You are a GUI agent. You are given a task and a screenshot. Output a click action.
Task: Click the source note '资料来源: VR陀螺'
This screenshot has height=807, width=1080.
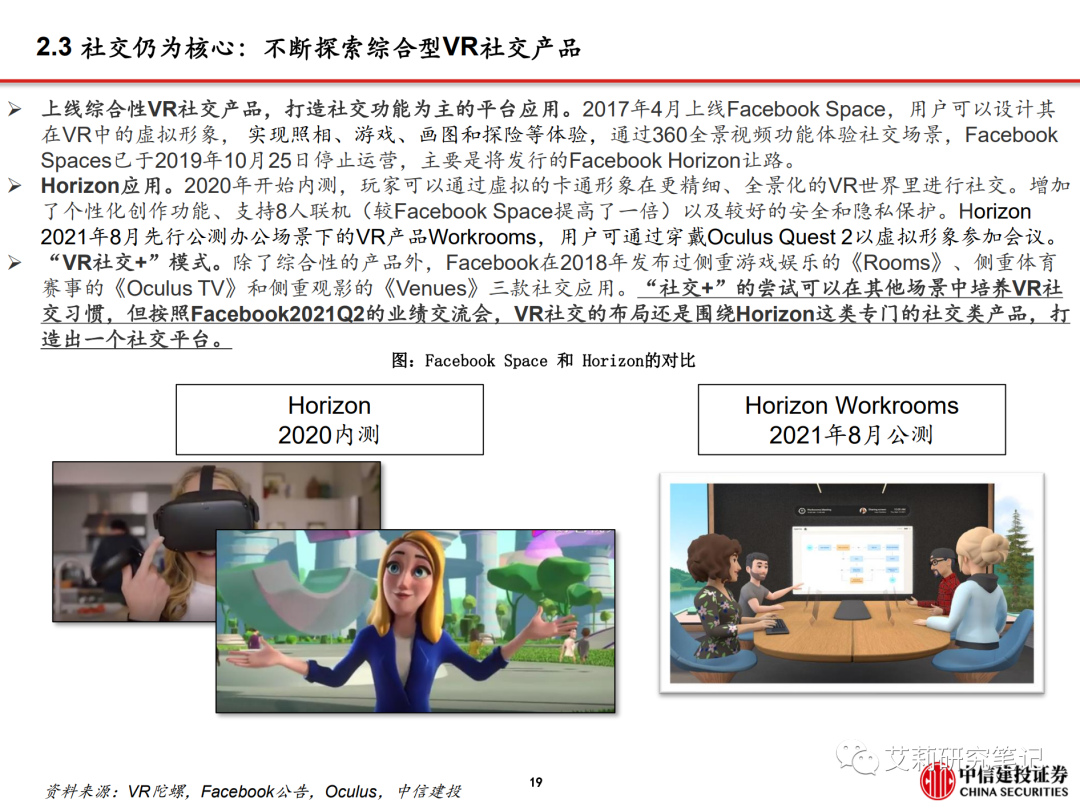pyautogui.click(x=117, y=791)
